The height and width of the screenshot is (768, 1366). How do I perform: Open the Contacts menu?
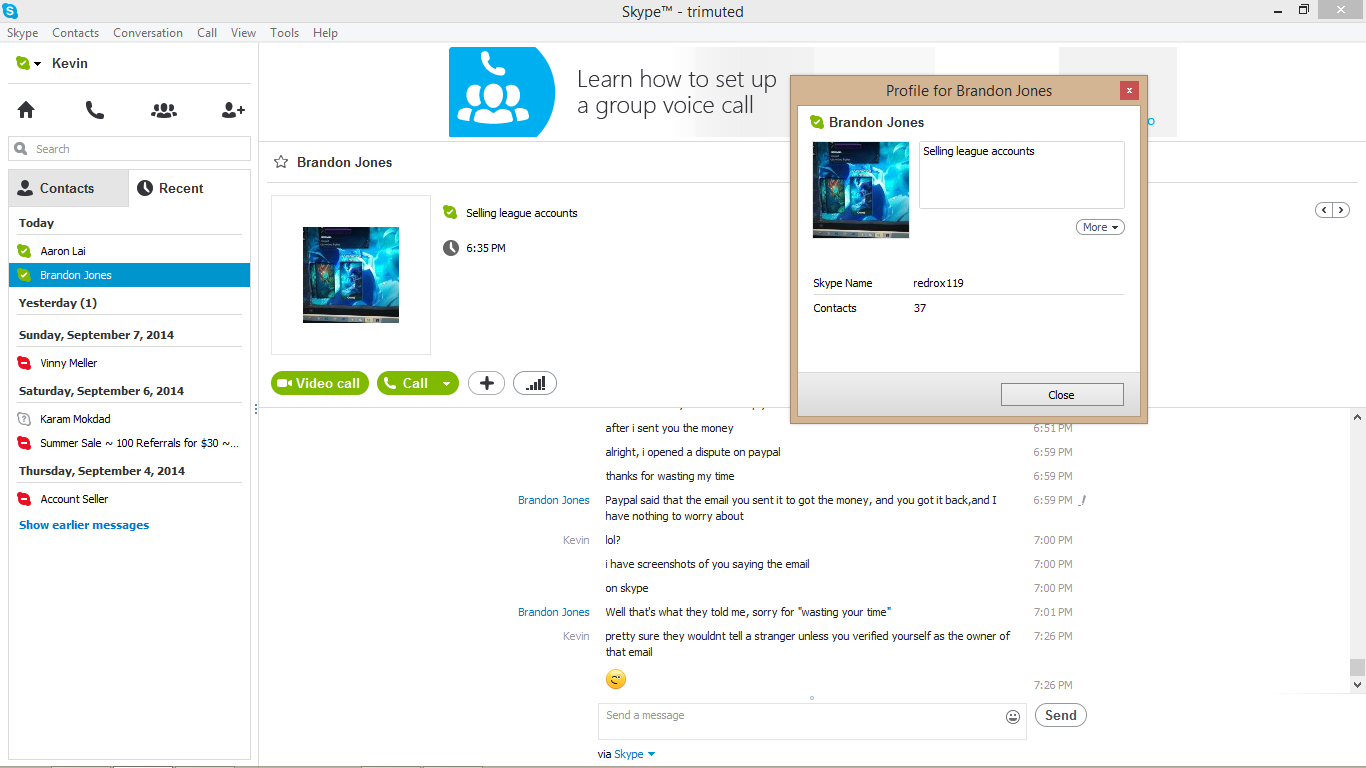[76, 33]
